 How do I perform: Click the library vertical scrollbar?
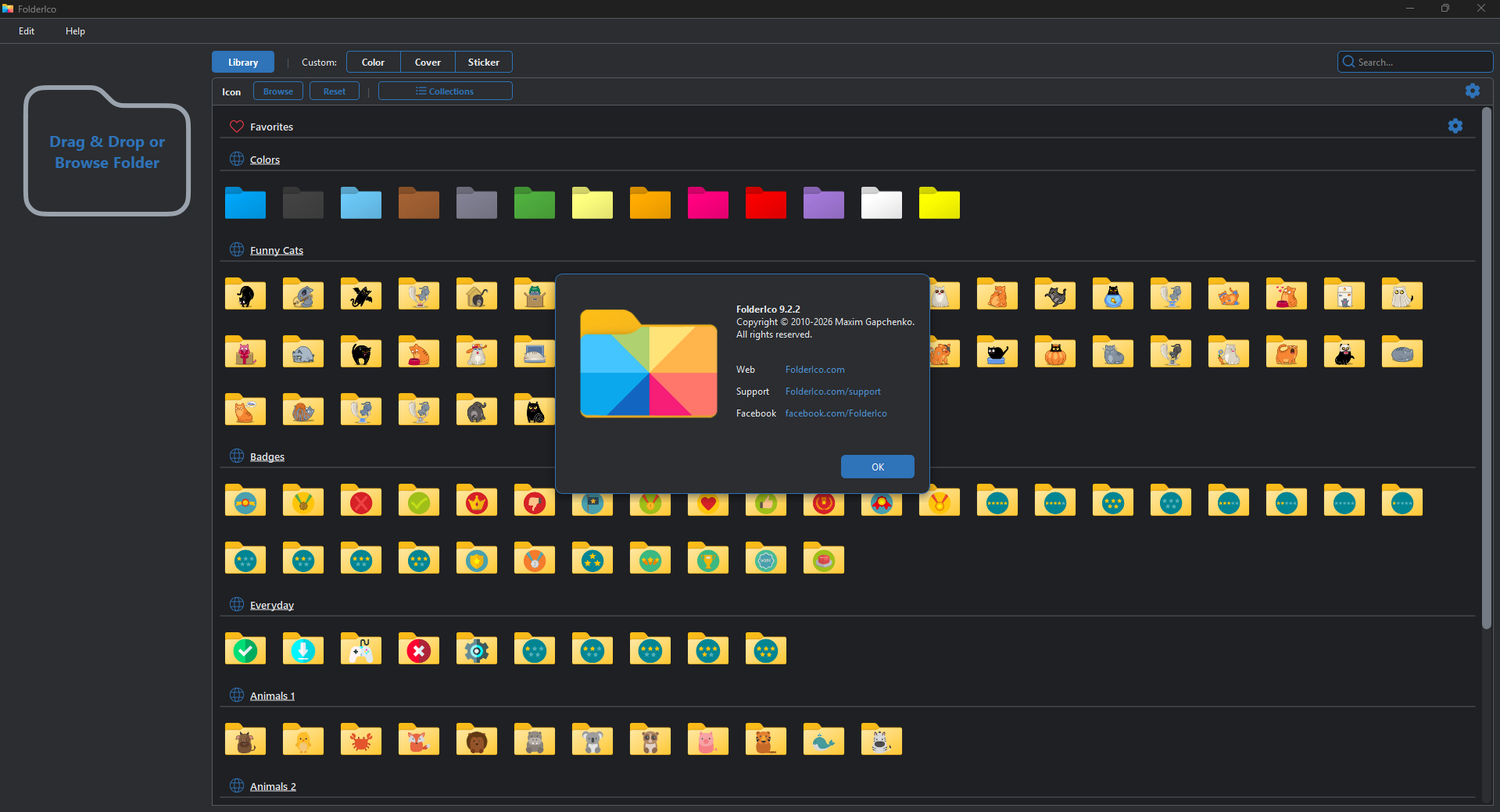tap(1487, 367)
